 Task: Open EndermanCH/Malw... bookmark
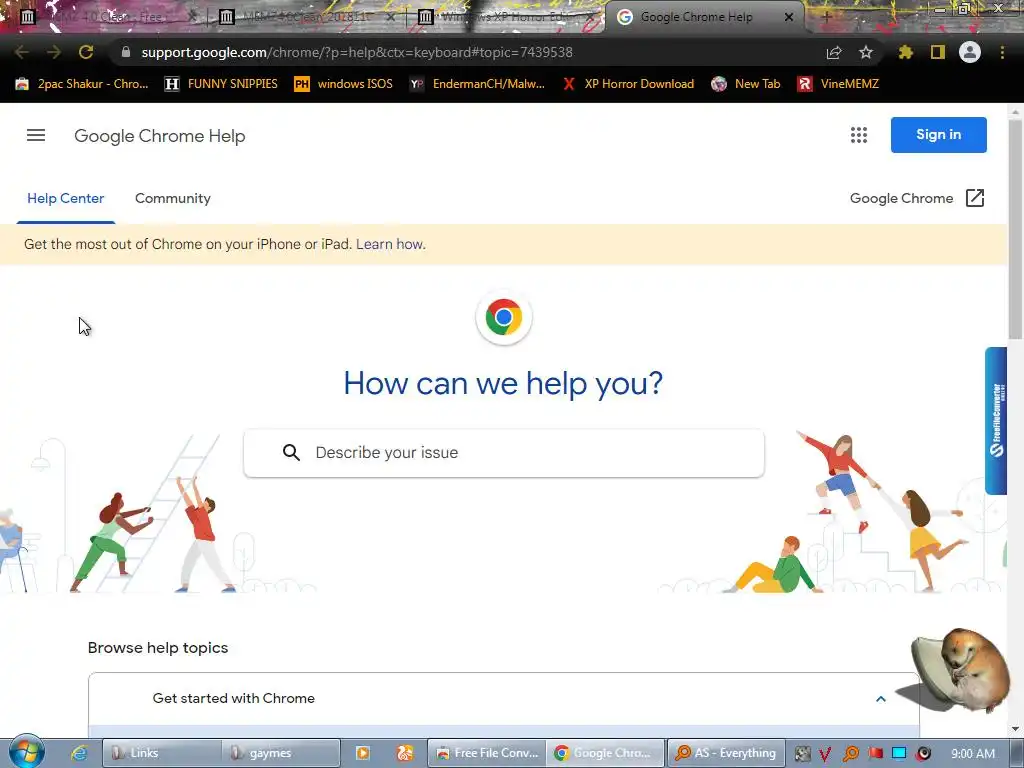(x=477, y=84)
